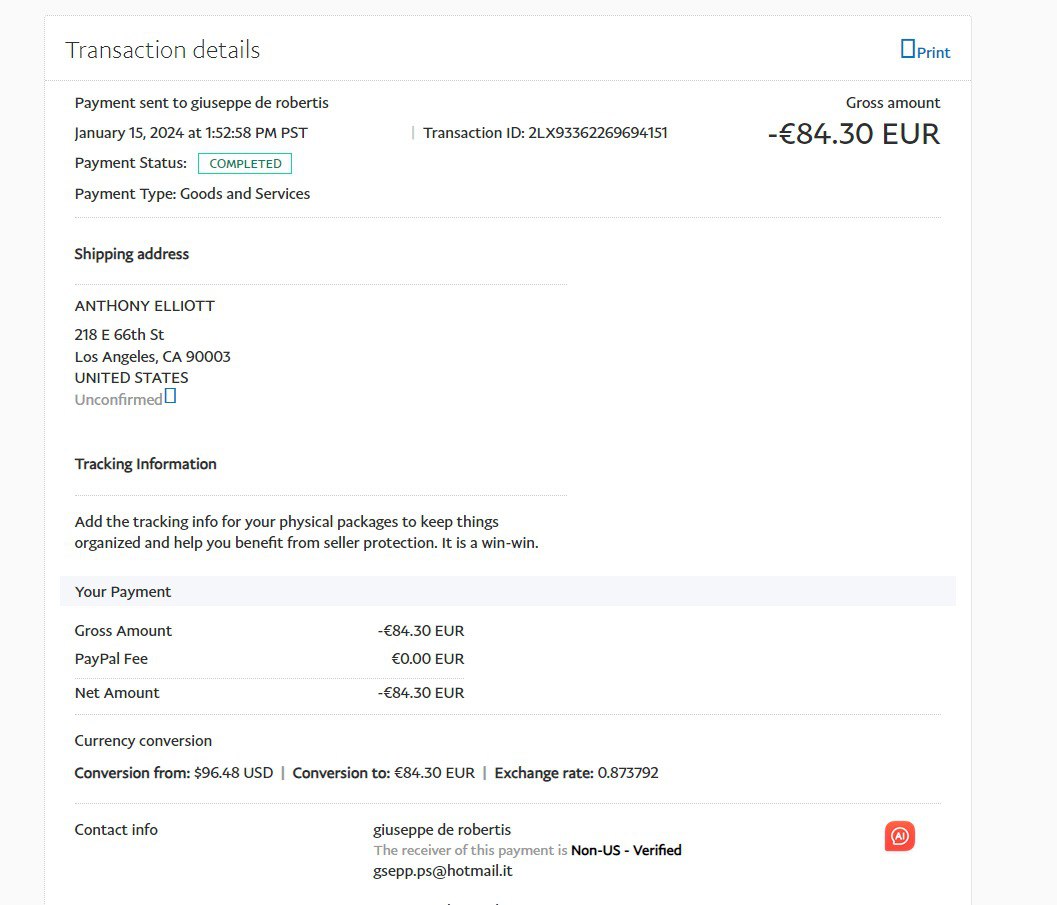Click the Your Payment section header
Viewport: 1057px width, 905px height.
(x=123, y=592)
